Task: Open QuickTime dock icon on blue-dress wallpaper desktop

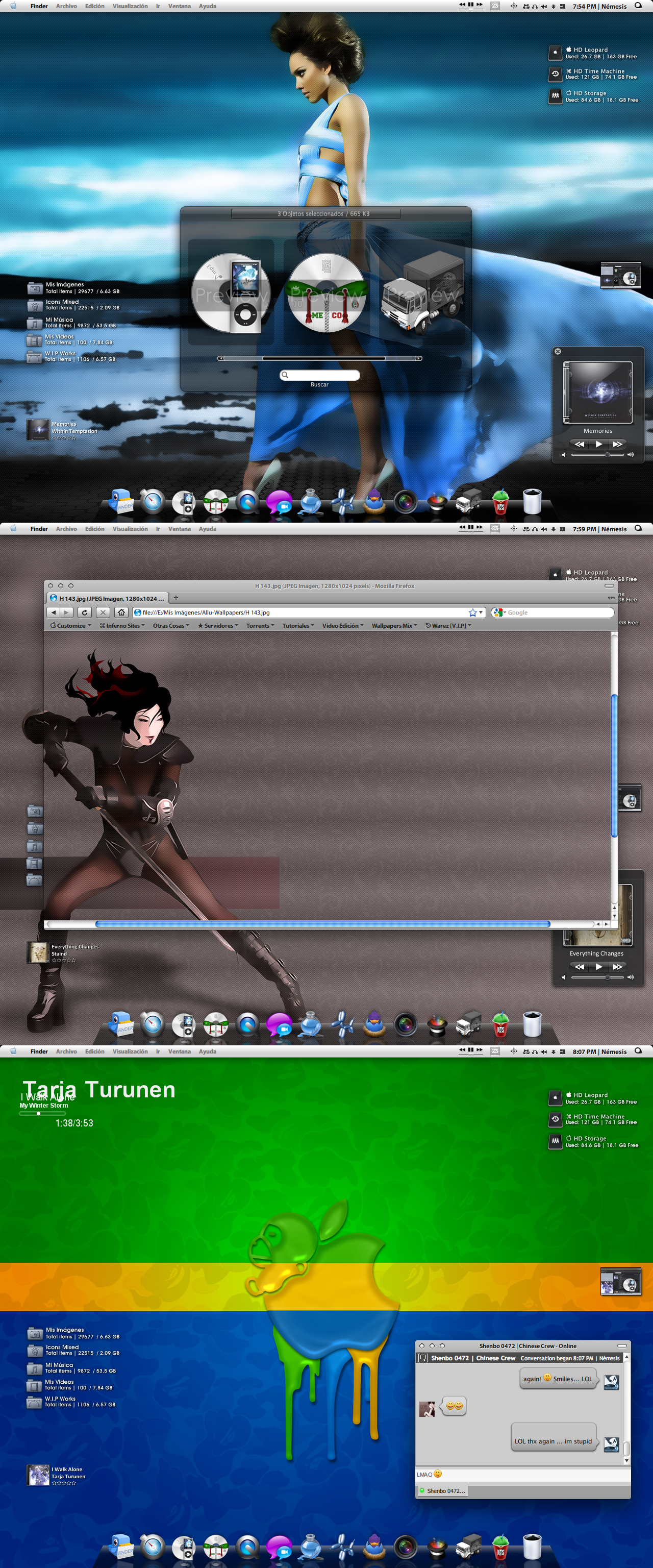Action: coord(247,502)
